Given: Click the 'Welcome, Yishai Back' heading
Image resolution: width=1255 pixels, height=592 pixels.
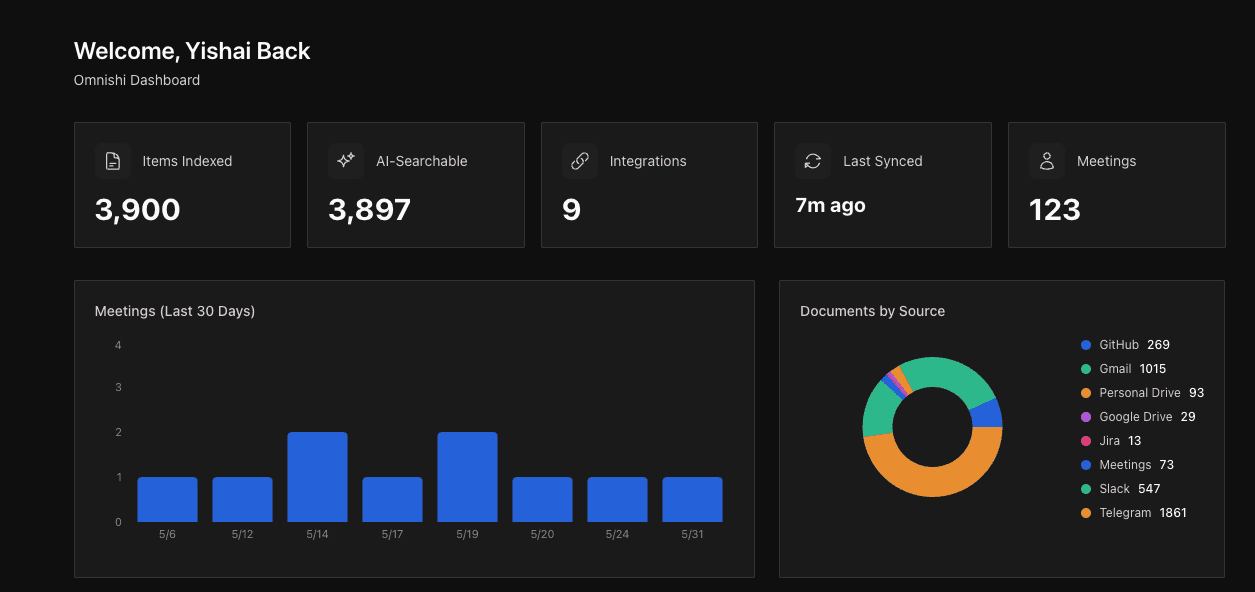Looking at the screenshot, I should [192, 51].
